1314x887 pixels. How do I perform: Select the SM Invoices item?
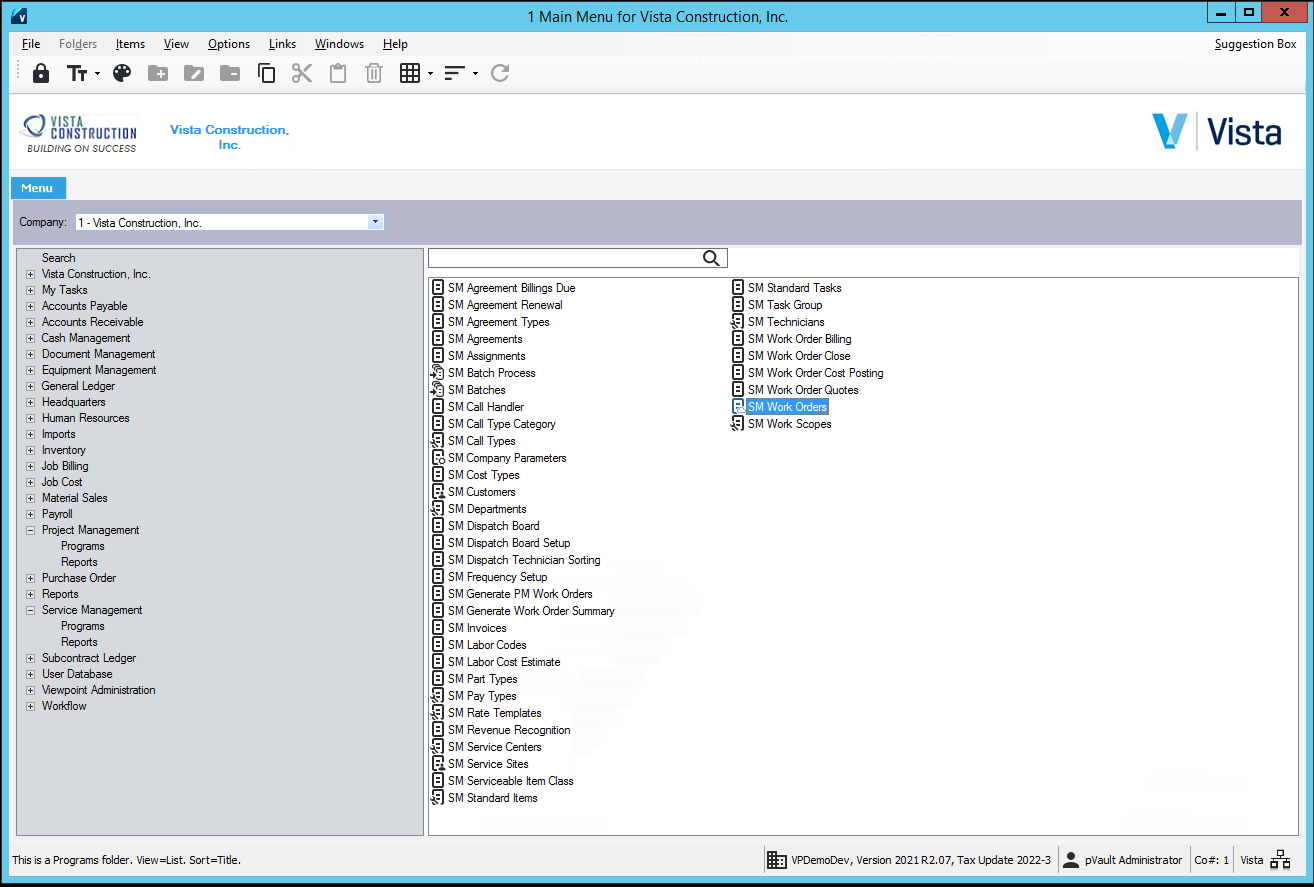[x=476, y=628]
